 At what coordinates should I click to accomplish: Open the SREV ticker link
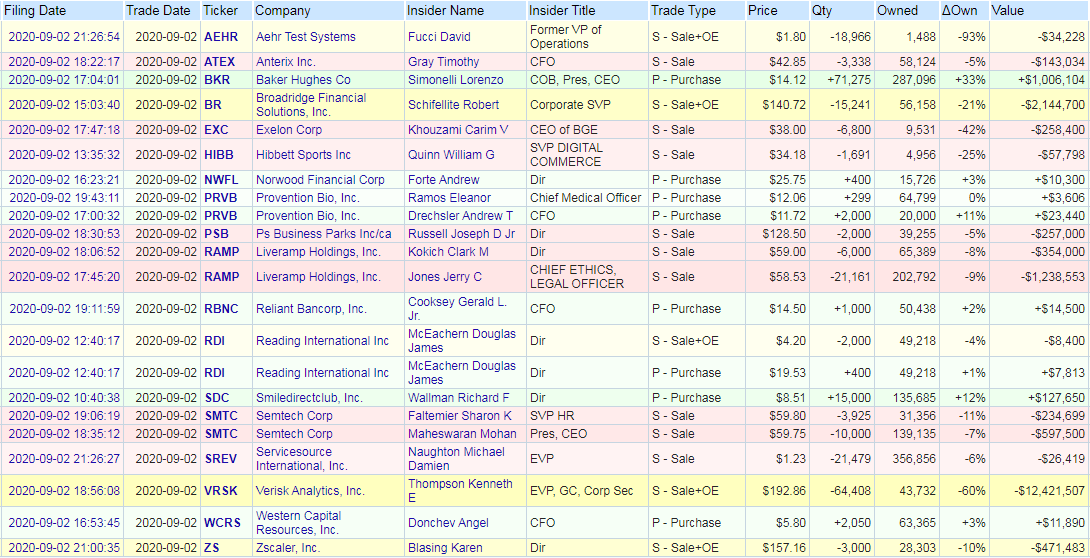tap(221, 459)
